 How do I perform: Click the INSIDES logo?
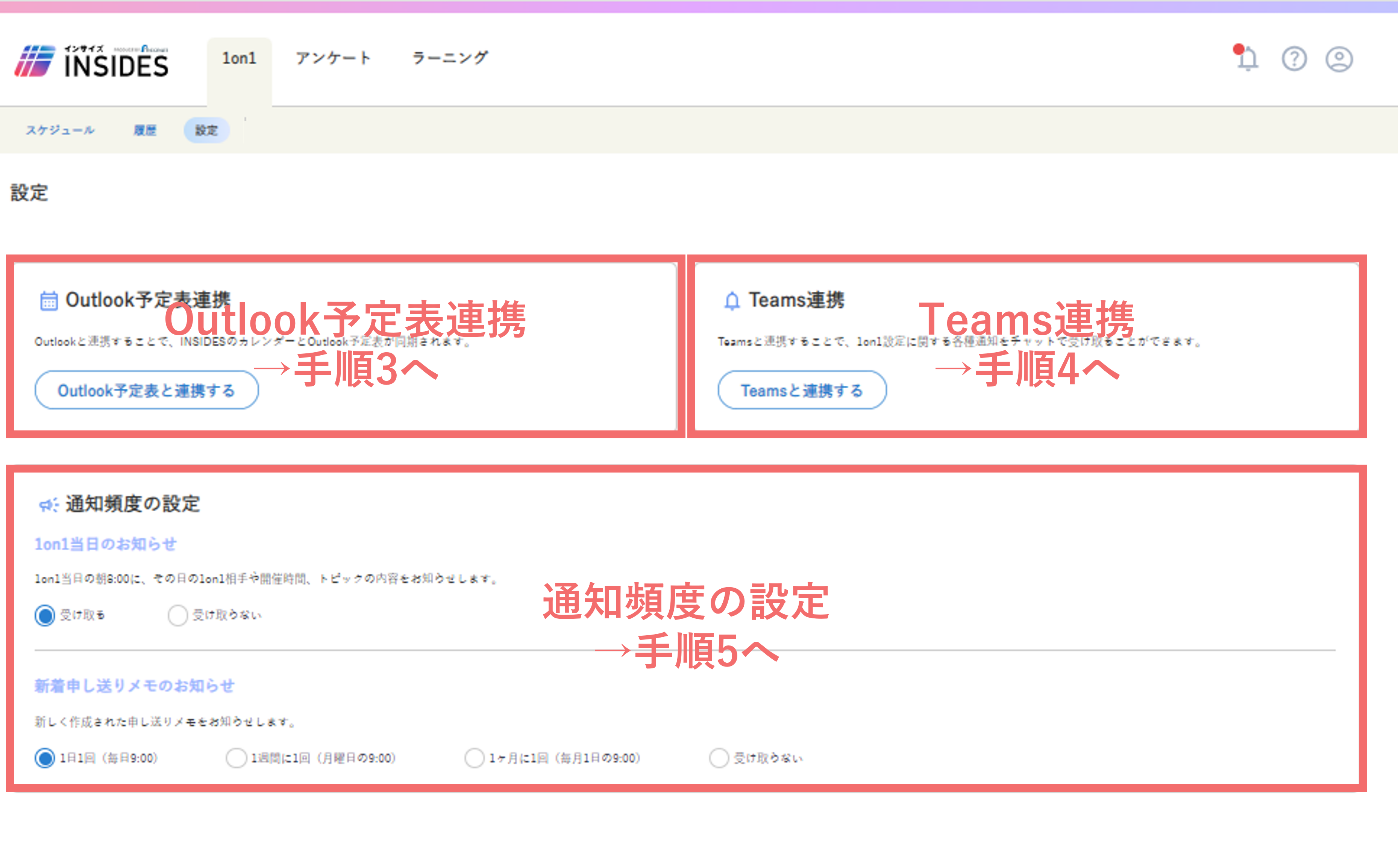[x=92, y=61]
